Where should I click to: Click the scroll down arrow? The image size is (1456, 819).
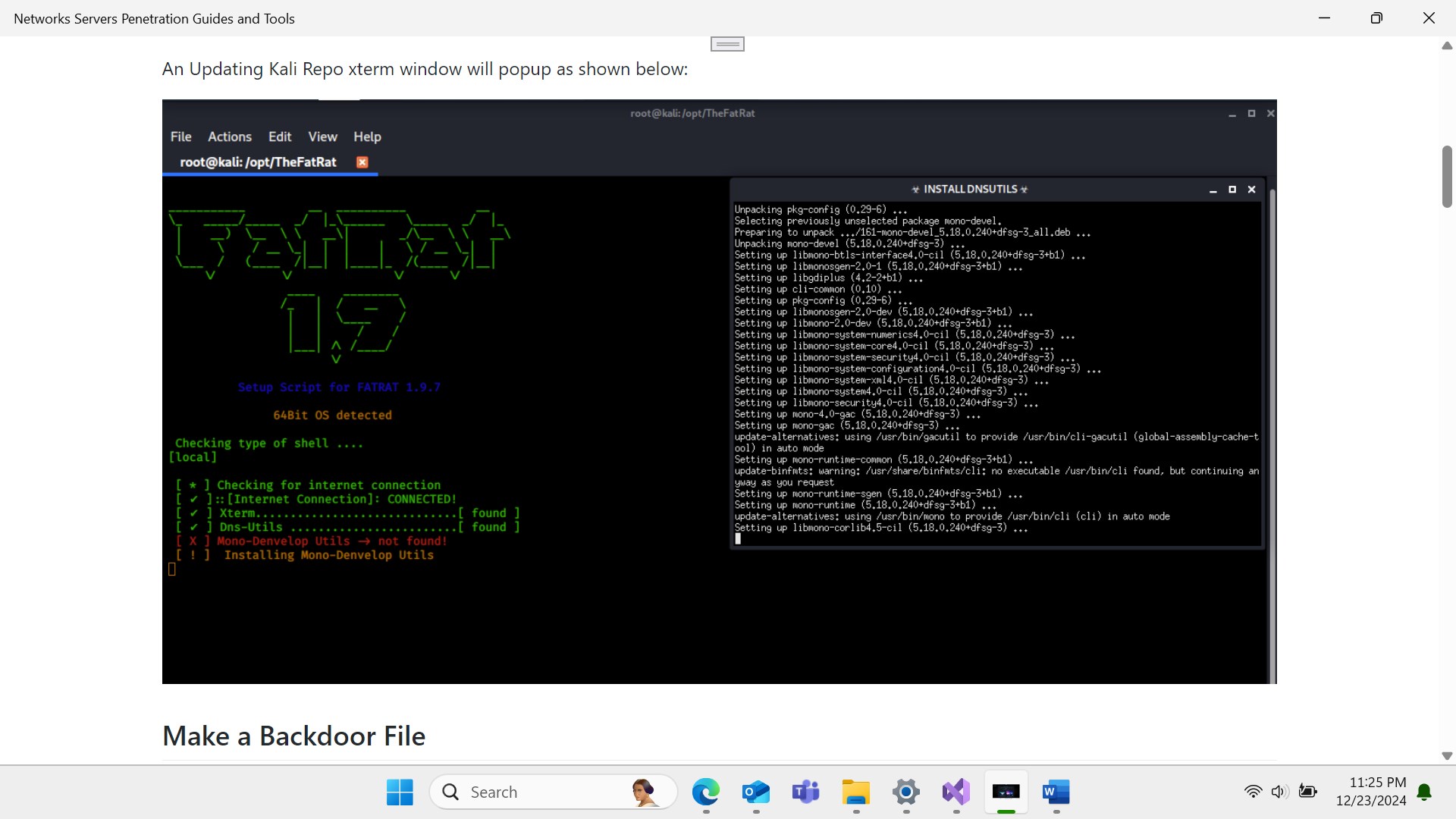point(1446,756)
